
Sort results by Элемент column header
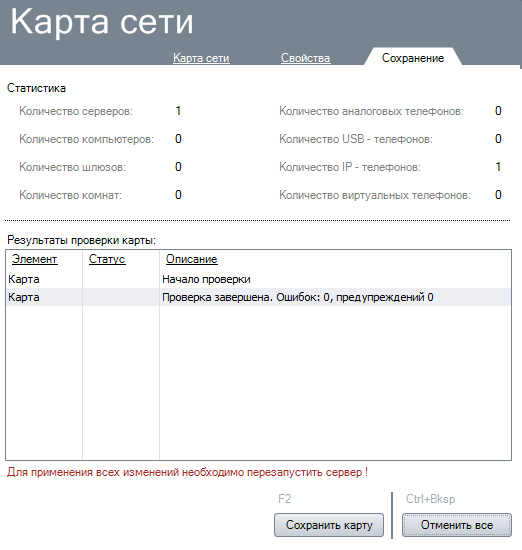[x=34, y=259]
